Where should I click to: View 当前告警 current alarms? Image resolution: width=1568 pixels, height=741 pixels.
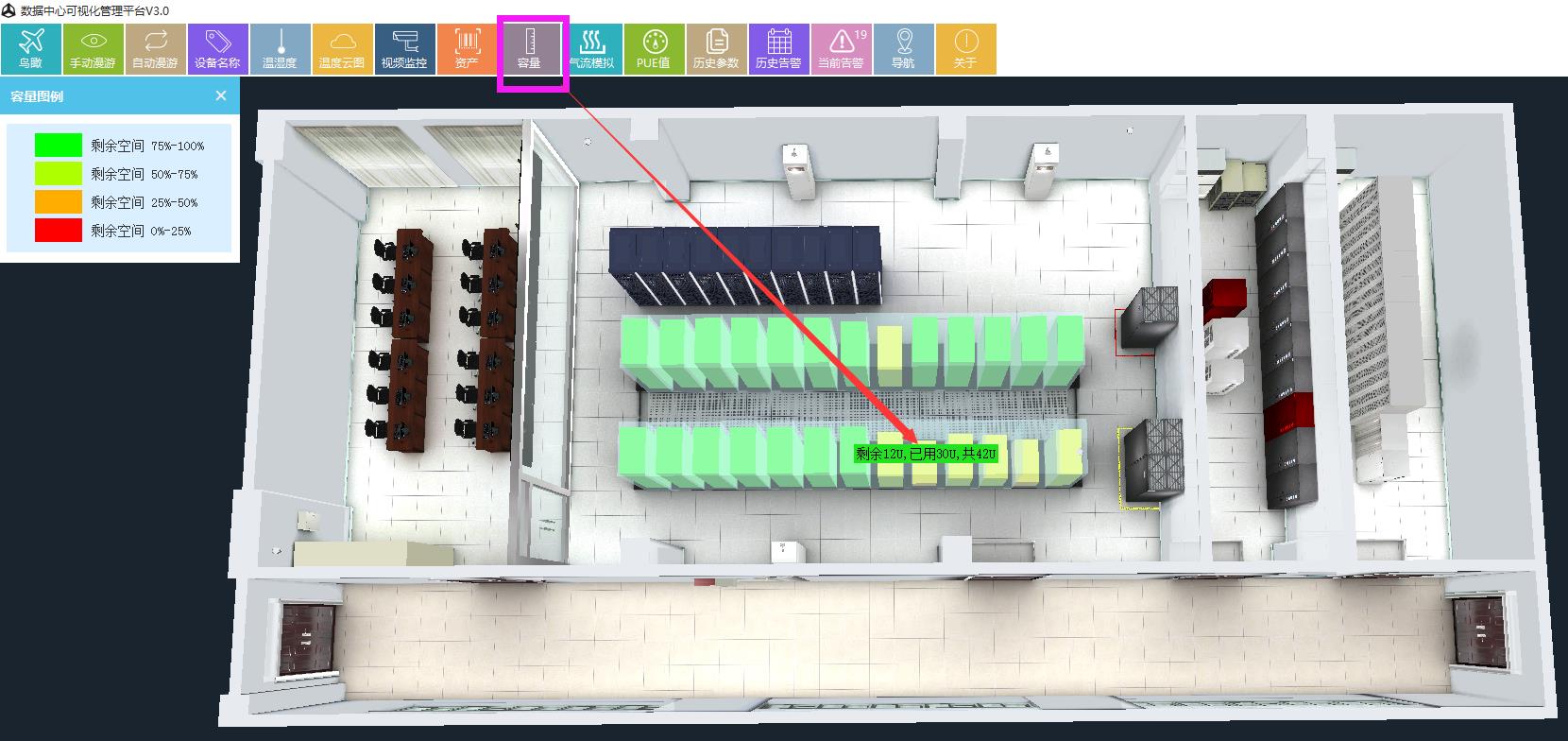[841, 49]
